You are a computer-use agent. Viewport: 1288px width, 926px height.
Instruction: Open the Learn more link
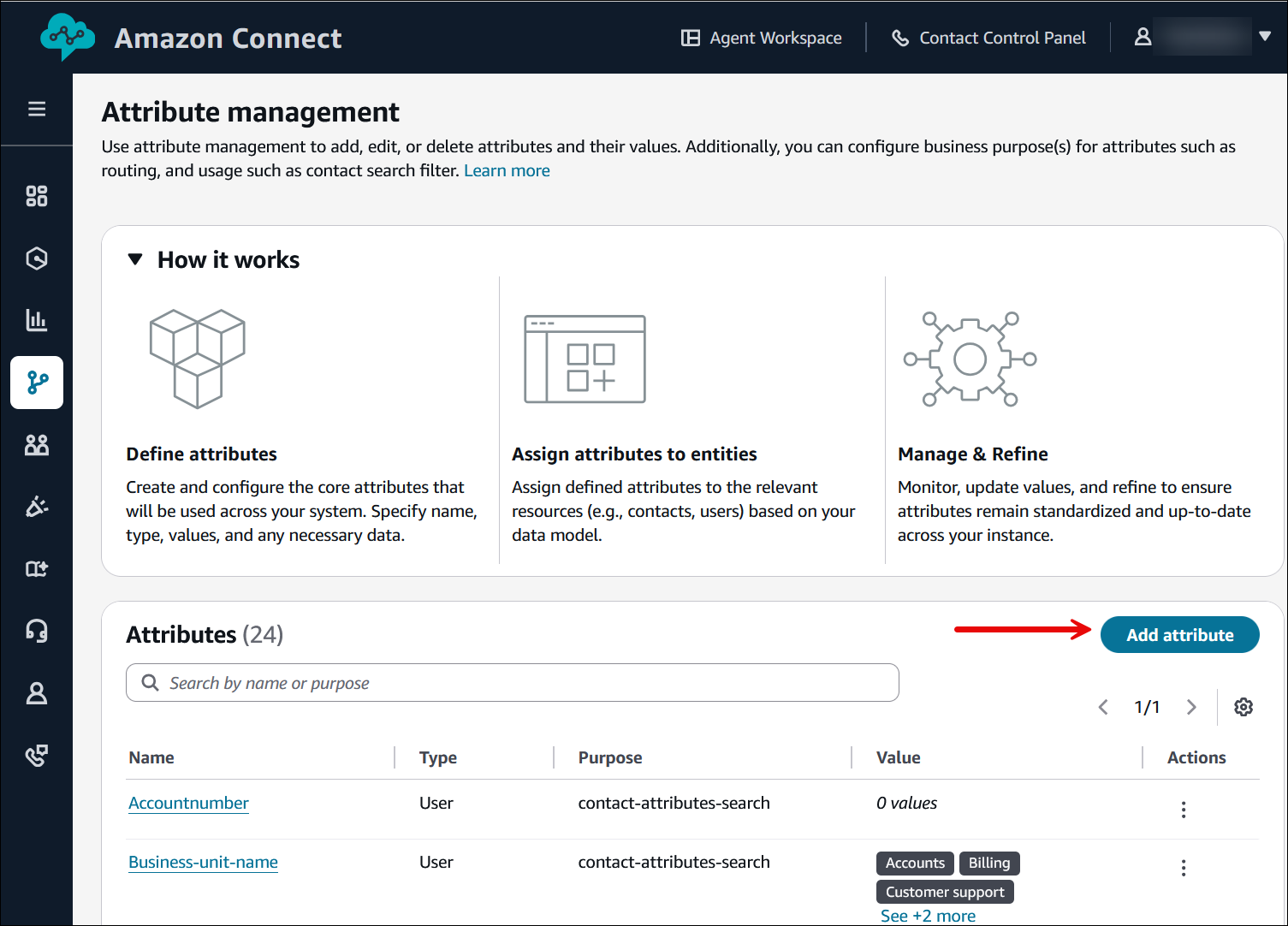coord(507,169)
